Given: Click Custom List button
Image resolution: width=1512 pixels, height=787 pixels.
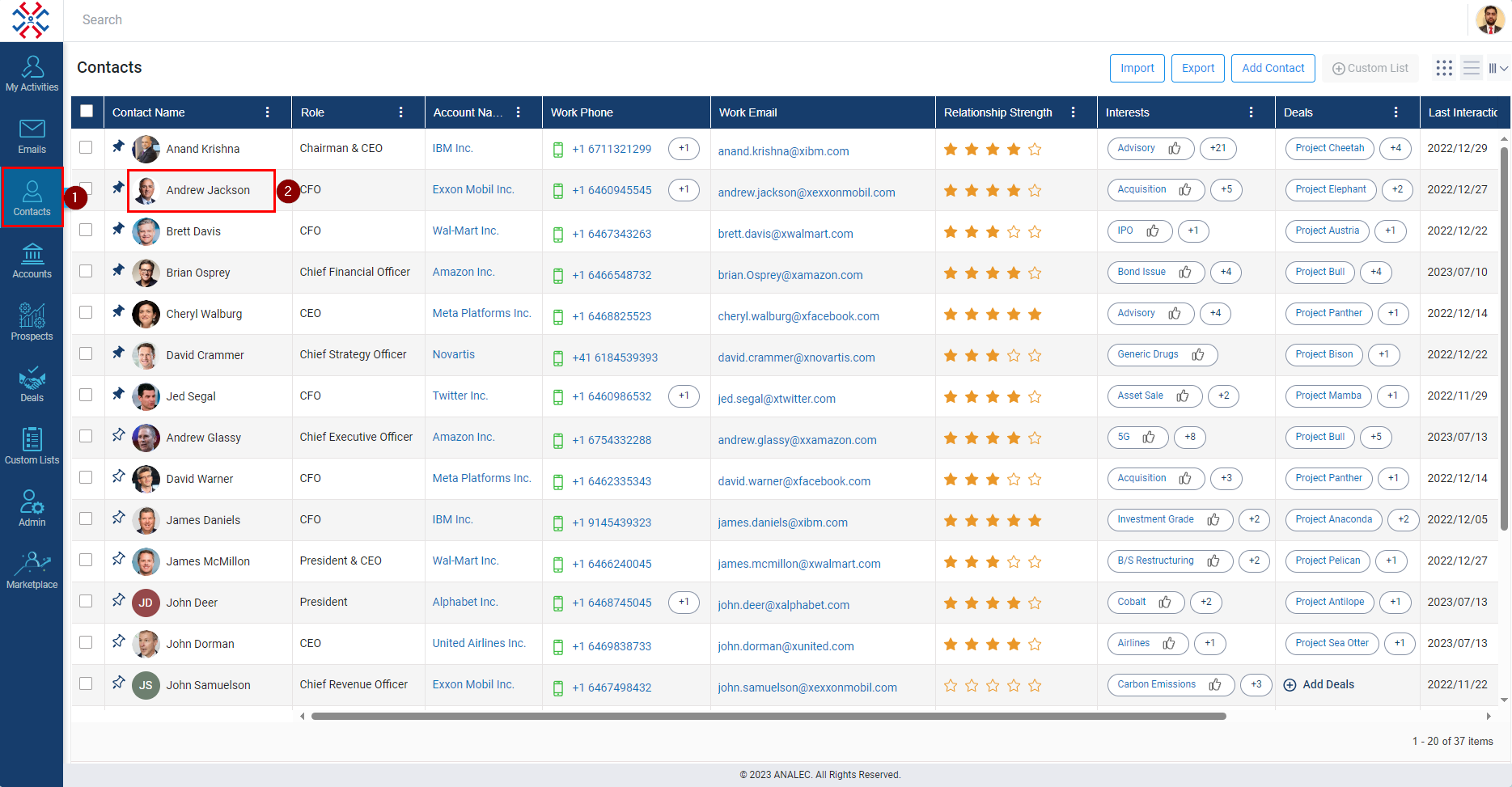Looking at the screenshot, I should pos(1370,68).
